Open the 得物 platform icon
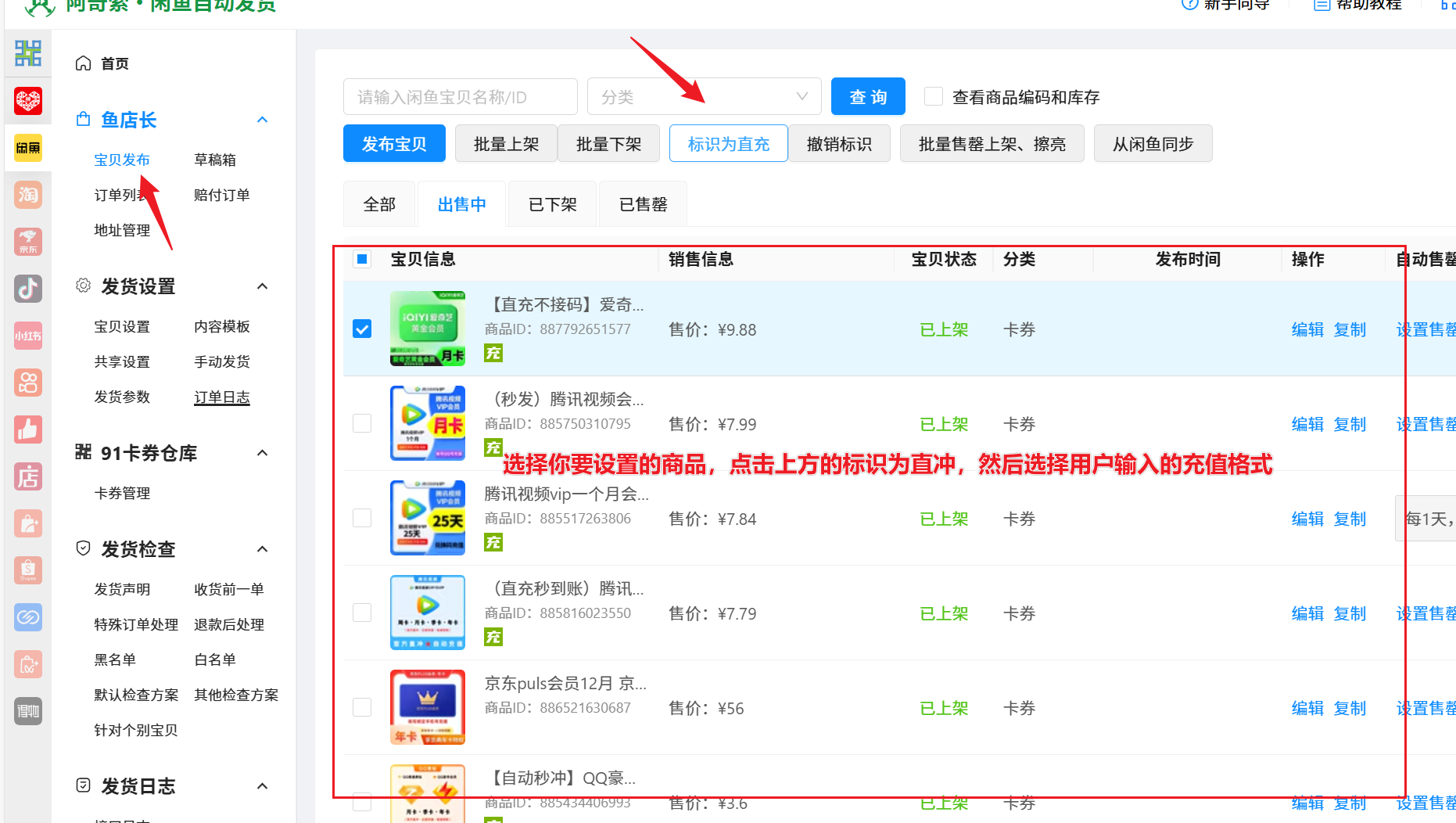Viewport: 1456px width, 823px height. (x=28, y=711)
